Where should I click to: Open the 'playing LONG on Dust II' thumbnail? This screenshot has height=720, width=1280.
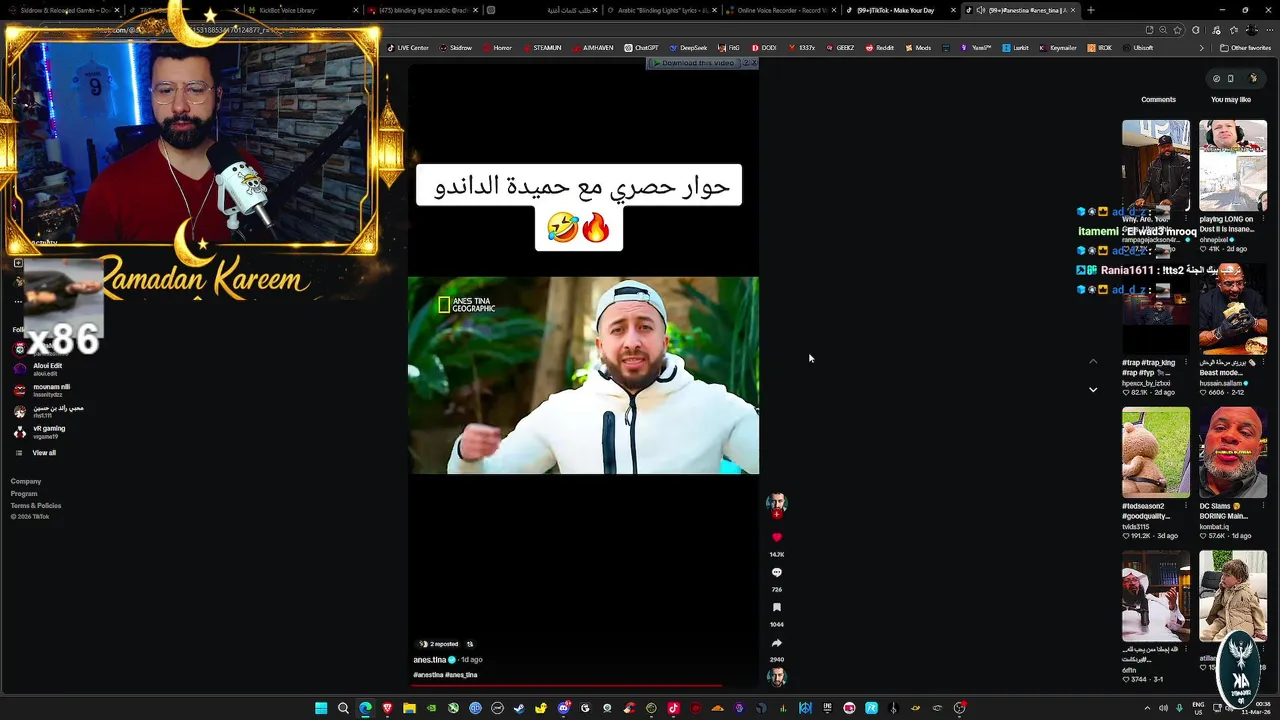coord(1233,165)
